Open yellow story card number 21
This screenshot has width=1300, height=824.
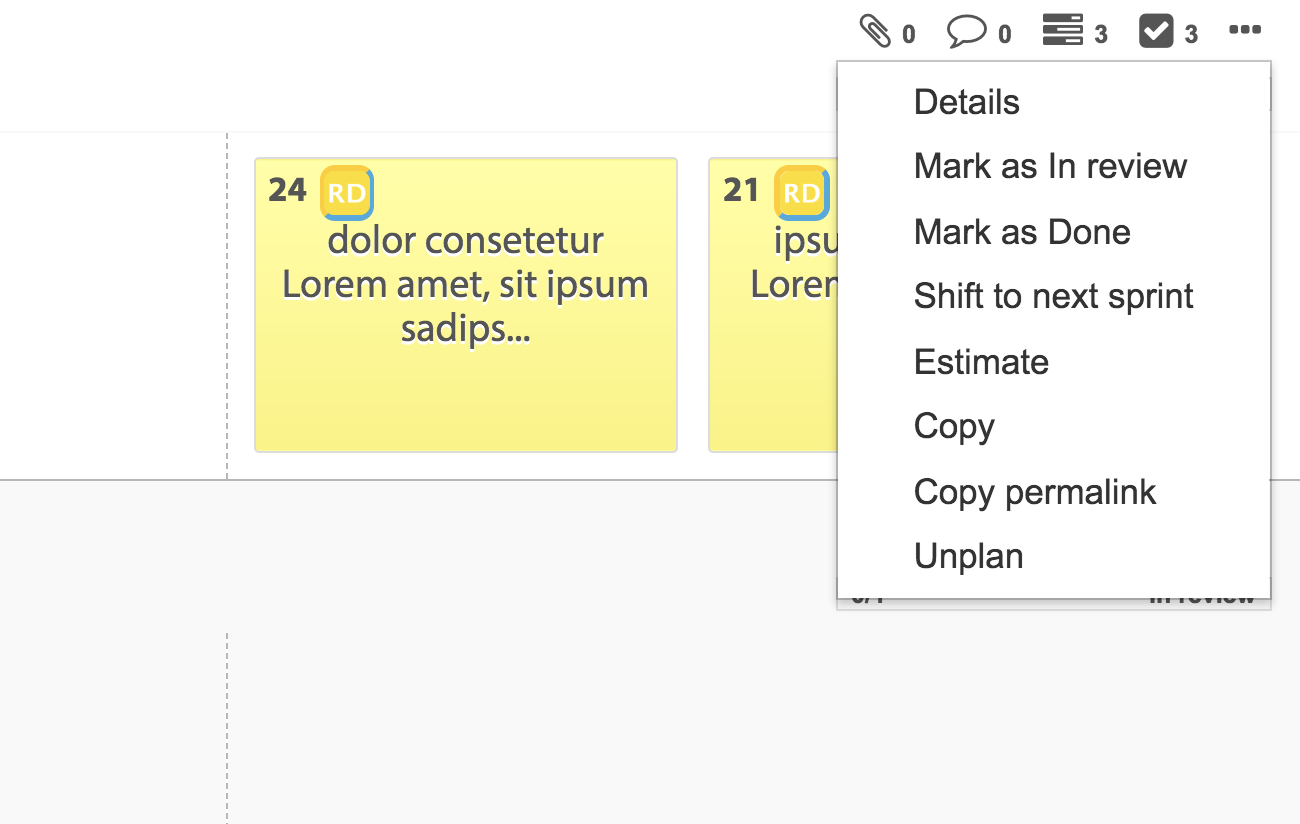(772, 400)
